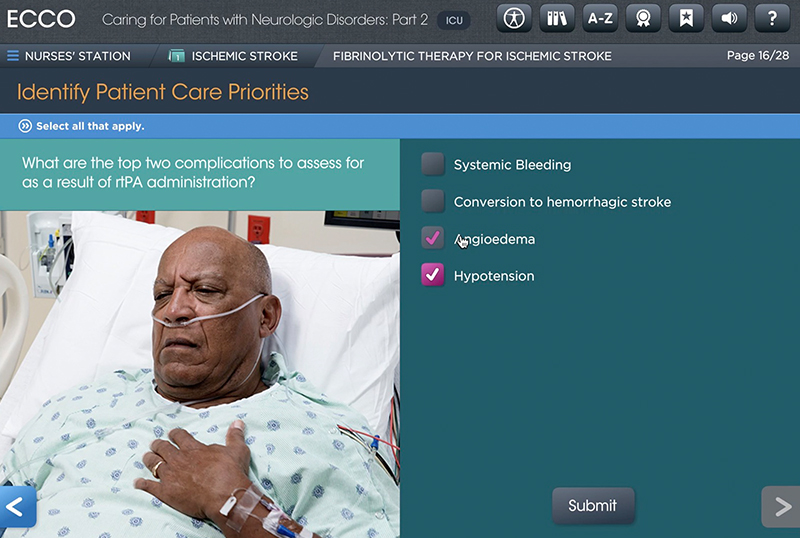Go to the previous page arrow
This screenshot has height=538, width=800.
[x=16, y=507]
